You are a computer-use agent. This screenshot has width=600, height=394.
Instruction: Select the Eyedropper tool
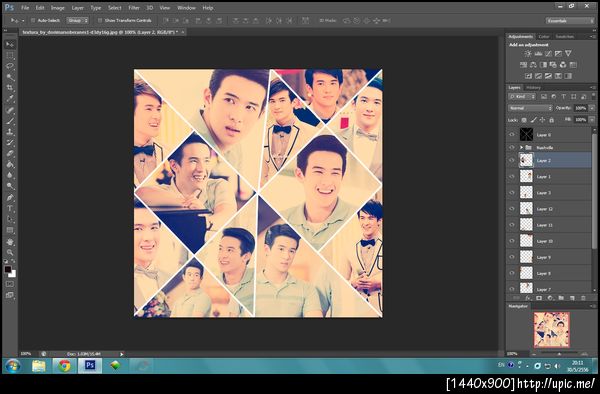point(10,99)
